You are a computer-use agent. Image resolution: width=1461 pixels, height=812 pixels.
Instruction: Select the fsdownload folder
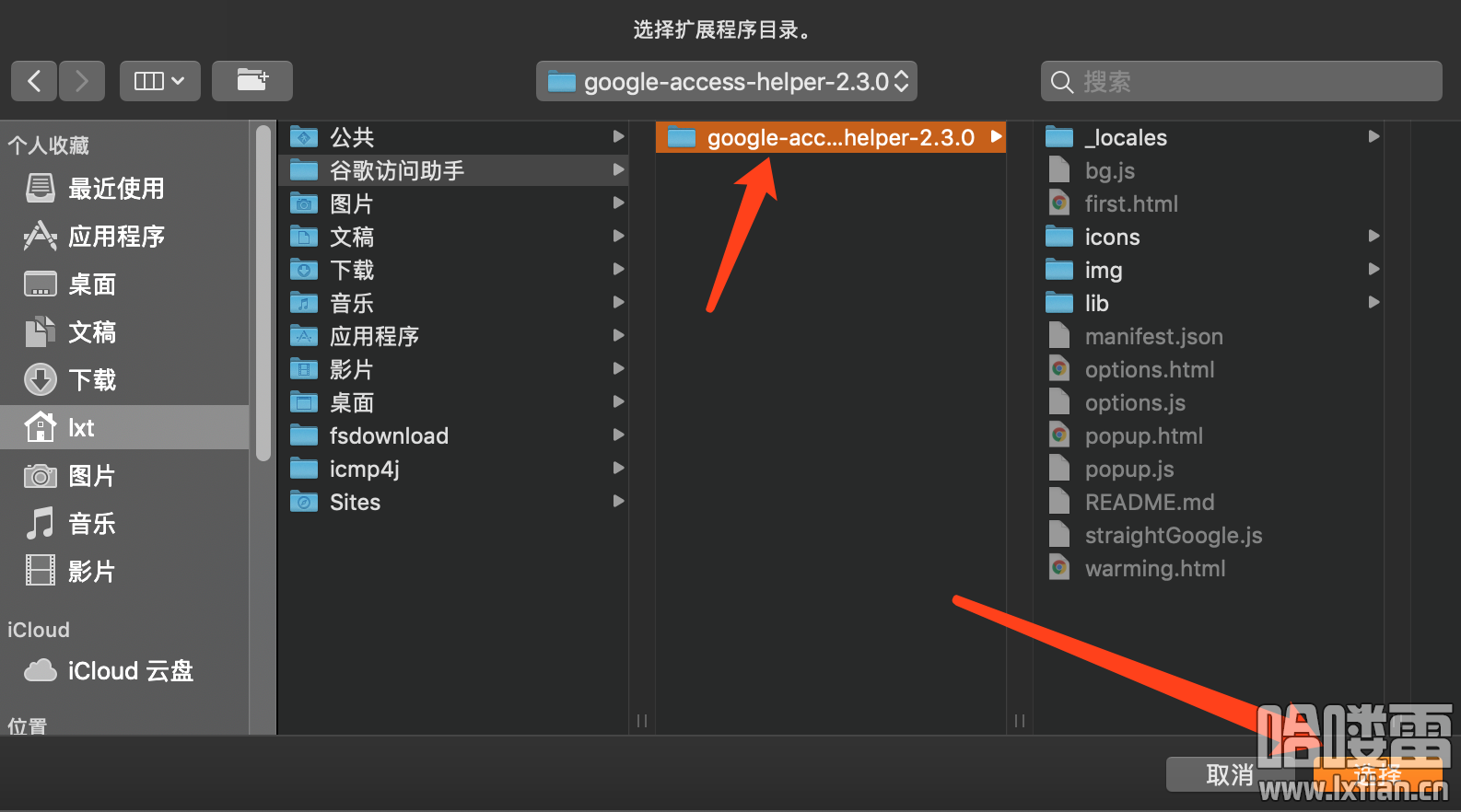453,435
